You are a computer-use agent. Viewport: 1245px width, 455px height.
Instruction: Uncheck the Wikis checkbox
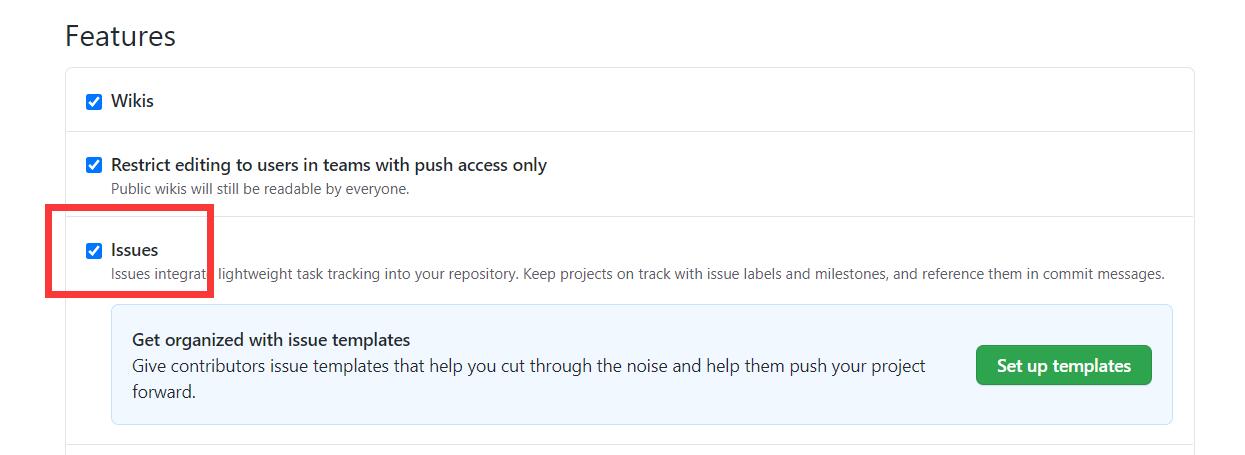94,102
